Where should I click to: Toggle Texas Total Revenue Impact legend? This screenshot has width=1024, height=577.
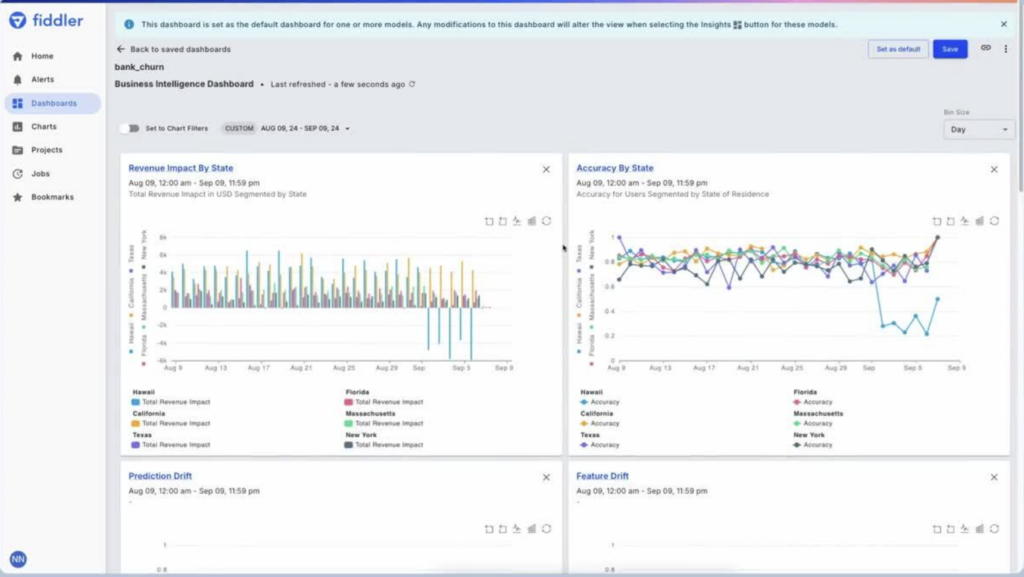[171, 445]
